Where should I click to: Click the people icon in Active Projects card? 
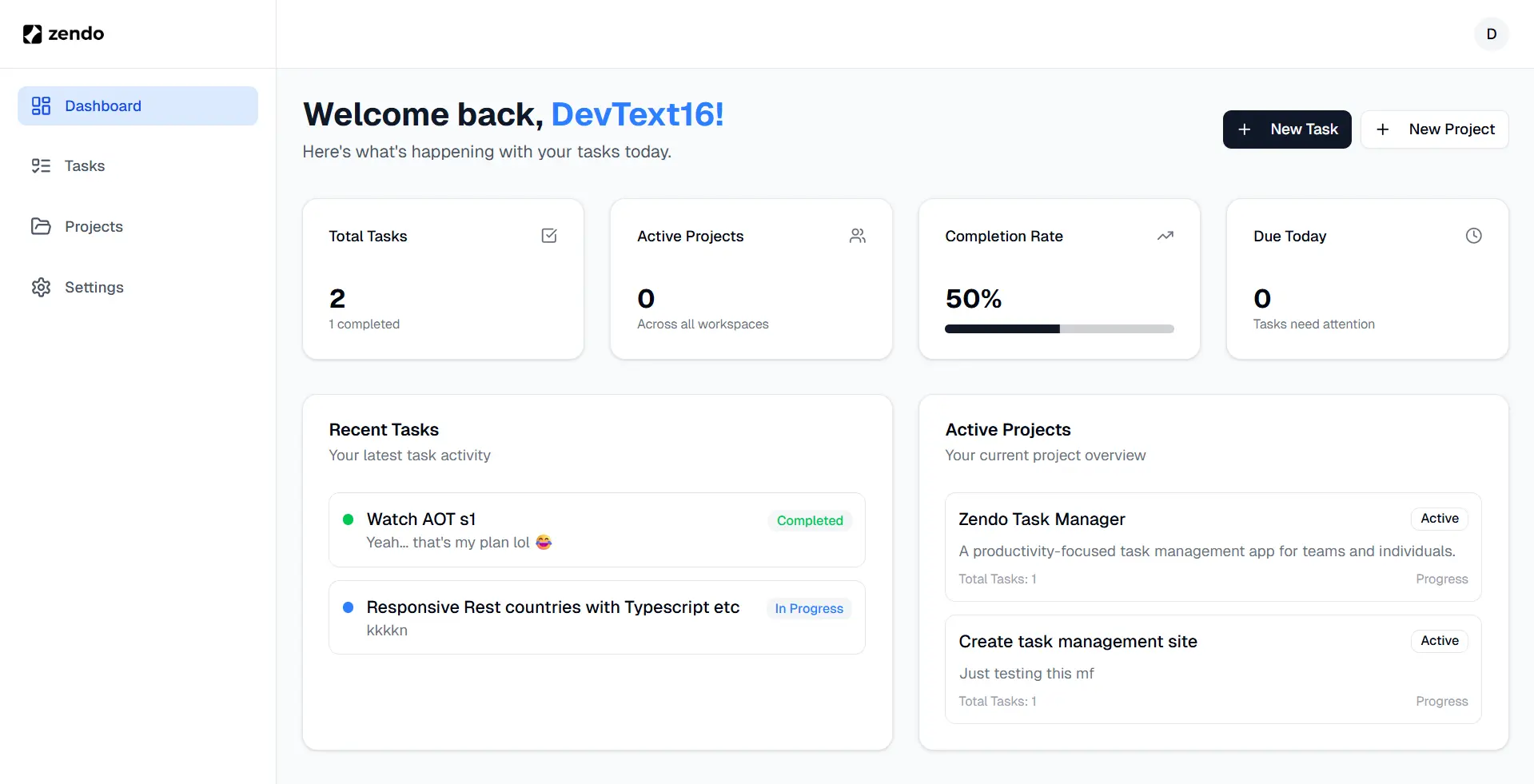(x=857, y=236)
